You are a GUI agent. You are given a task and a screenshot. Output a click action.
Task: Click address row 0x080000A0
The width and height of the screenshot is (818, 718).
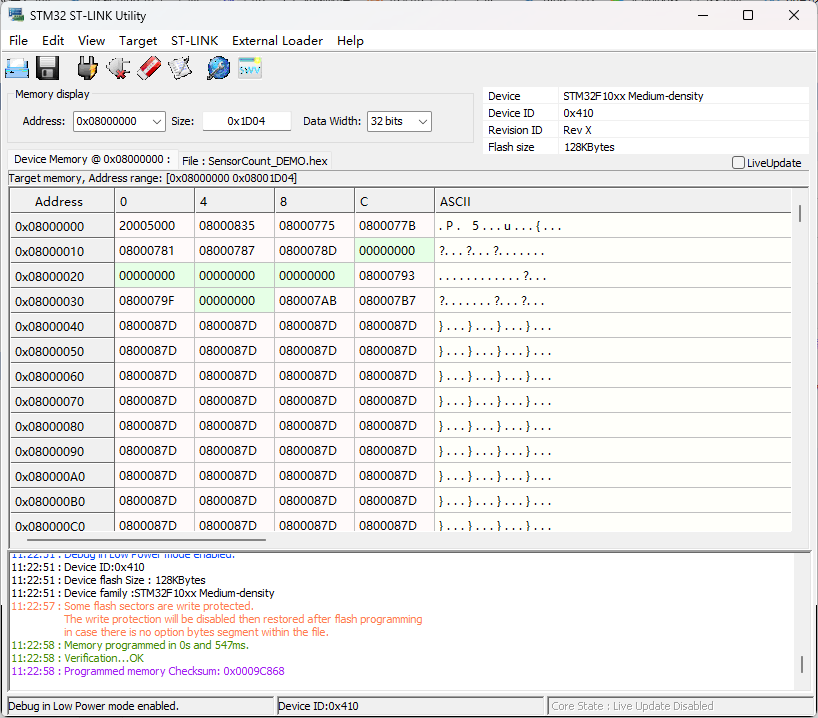(x=62, y=476)
